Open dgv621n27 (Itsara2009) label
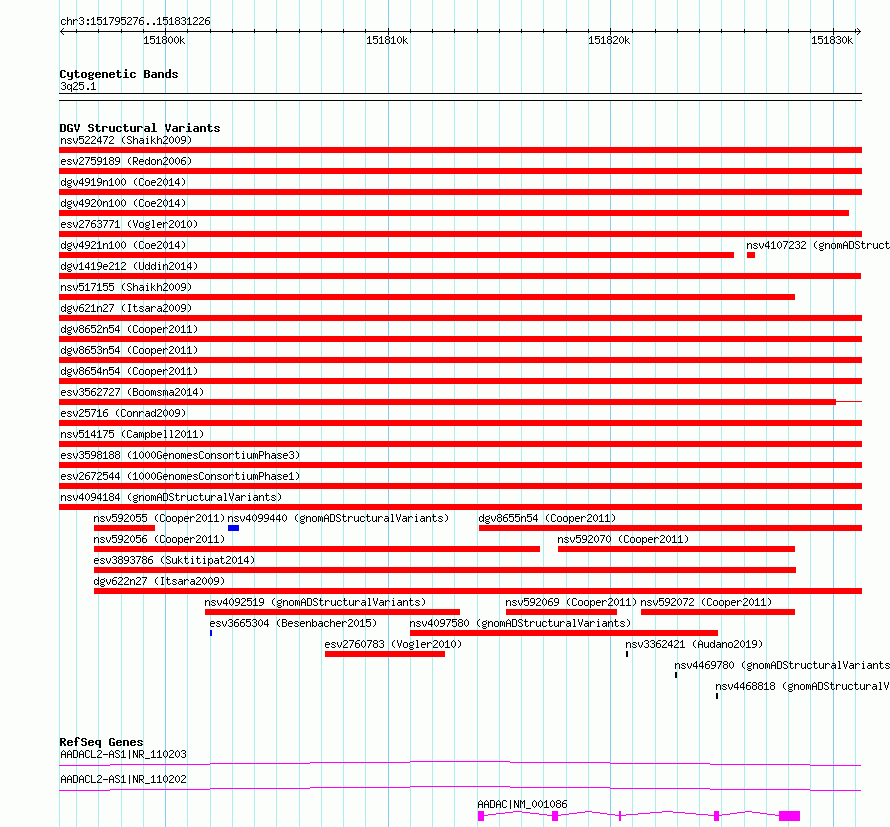 point(126,308)
